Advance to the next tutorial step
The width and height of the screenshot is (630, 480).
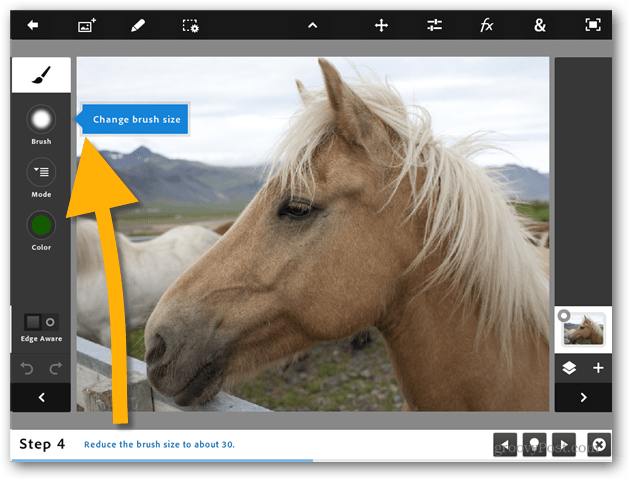(564, 445)
